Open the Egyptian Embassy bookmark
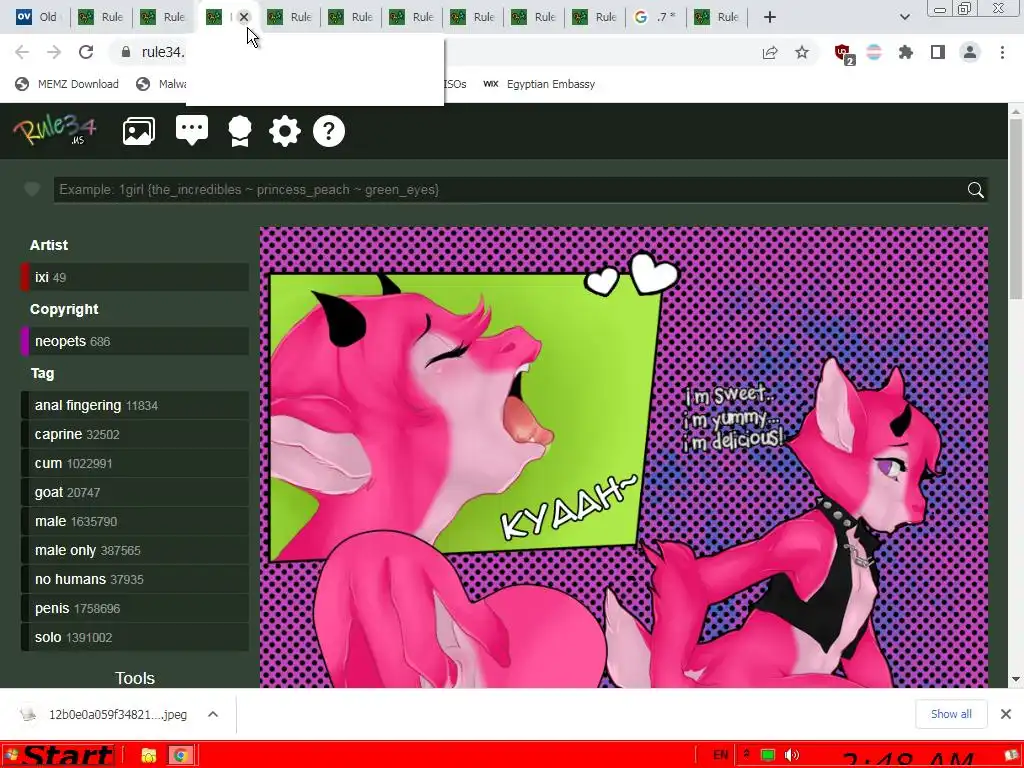The width and height of the screenshot is (1024, 768). click(539, 84)
